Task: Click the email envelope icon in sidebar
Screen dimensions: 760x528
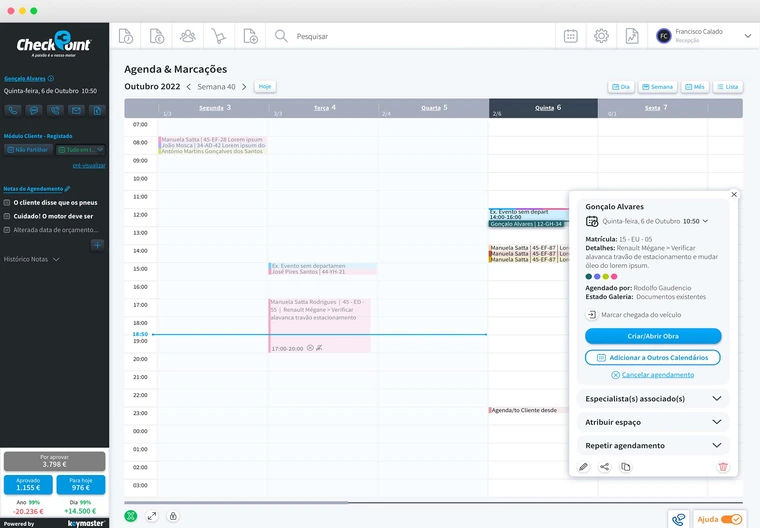Action: [76, 110]
